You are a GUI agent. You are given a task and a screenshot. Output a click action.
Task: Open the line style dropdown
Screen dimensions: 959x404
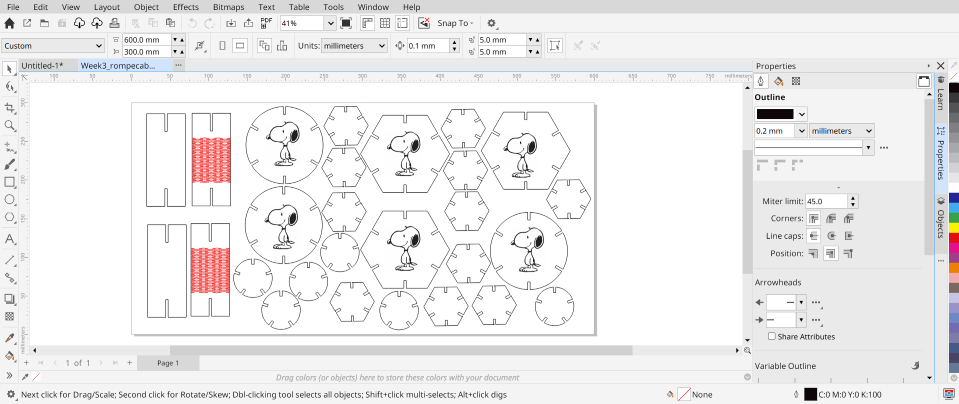868,147
